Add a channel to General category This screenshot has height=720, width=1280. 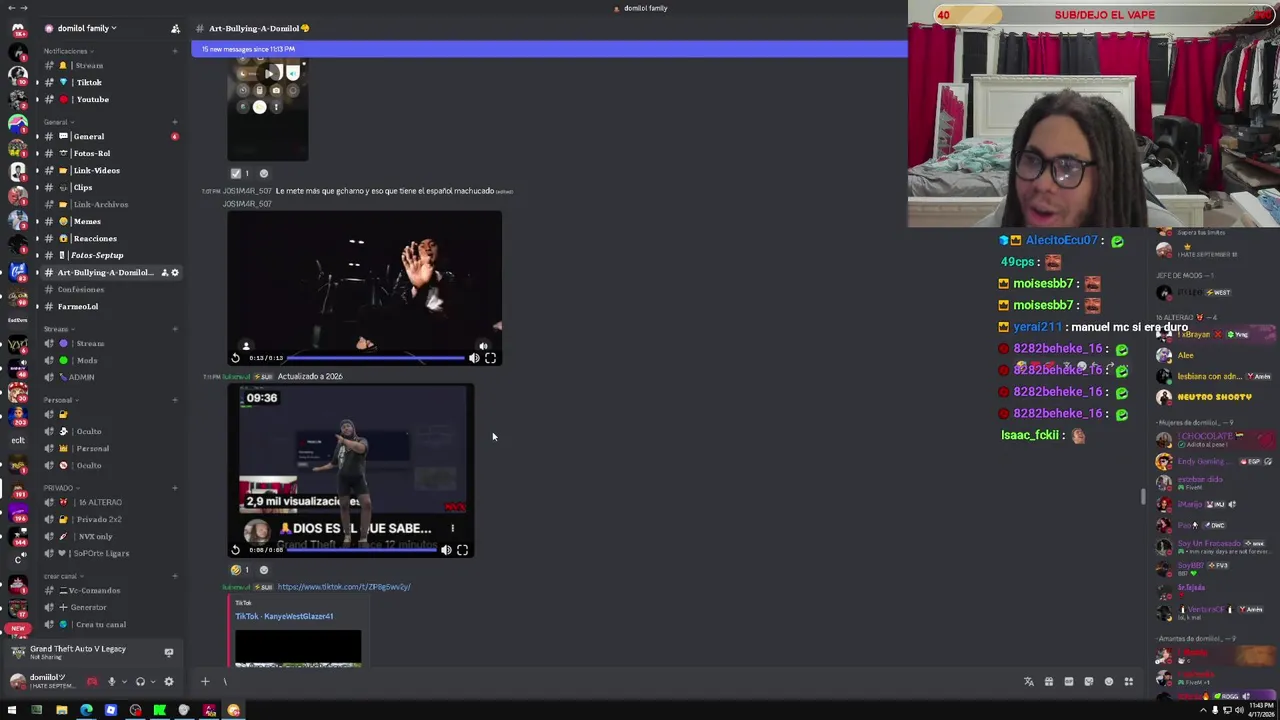click(175, 122)
